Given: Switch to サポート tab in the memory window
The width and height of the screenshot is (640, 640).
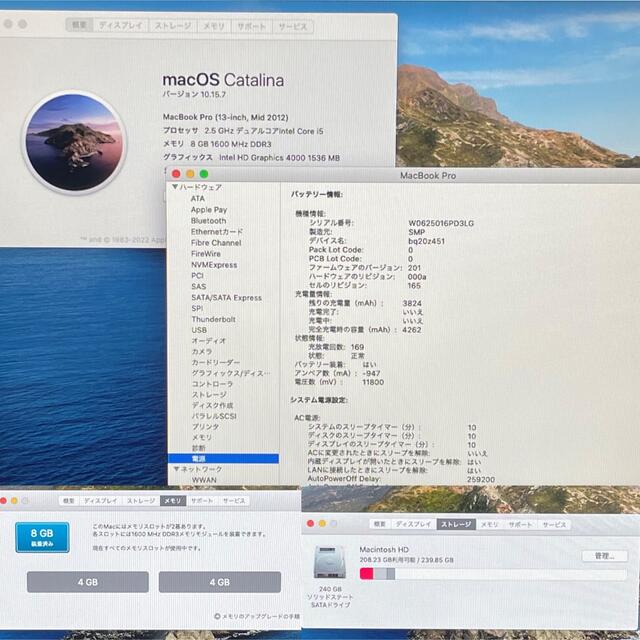Looking at the screenshot, I should point(202,501).
